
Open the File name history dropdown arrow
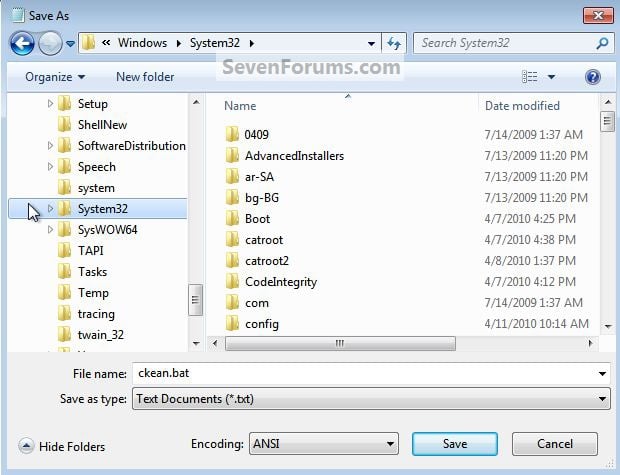point(602,373)
